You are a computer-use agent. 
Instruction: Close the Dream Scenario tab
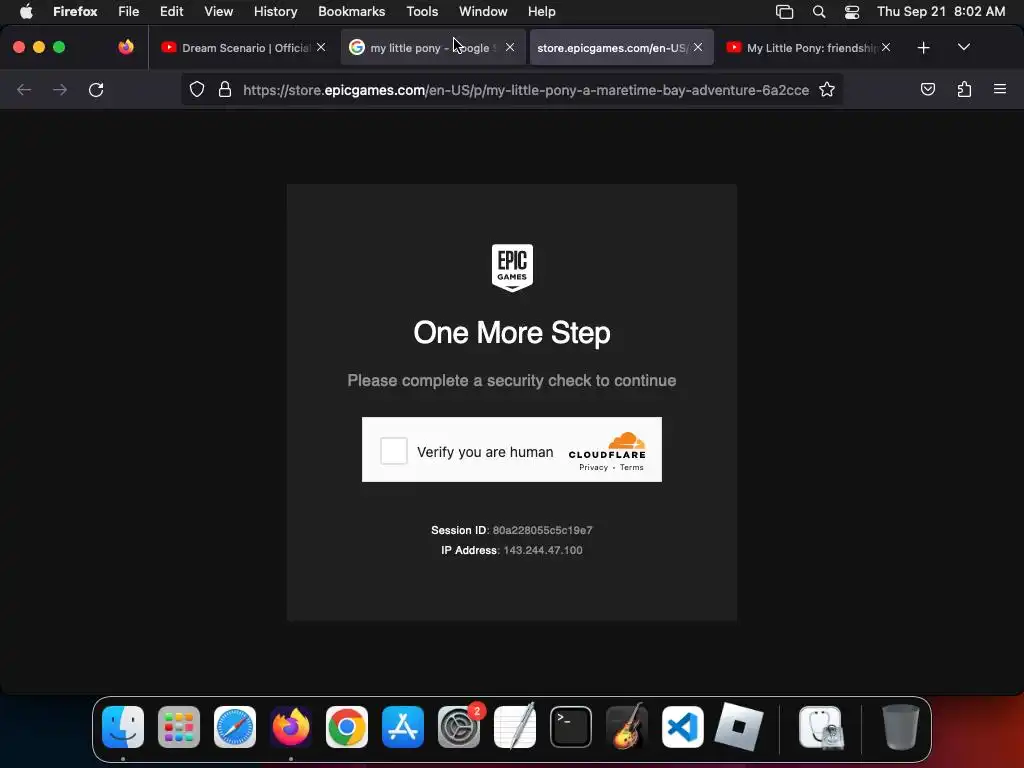[321, 47]
